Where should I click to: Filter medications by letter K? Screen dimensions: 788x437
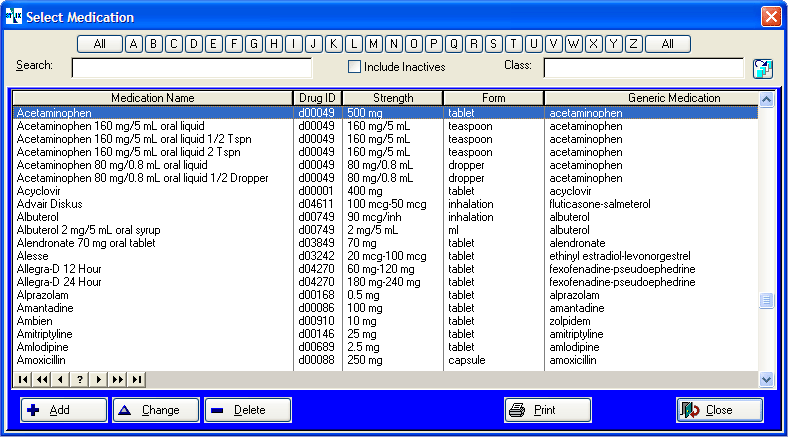(333, 44)
